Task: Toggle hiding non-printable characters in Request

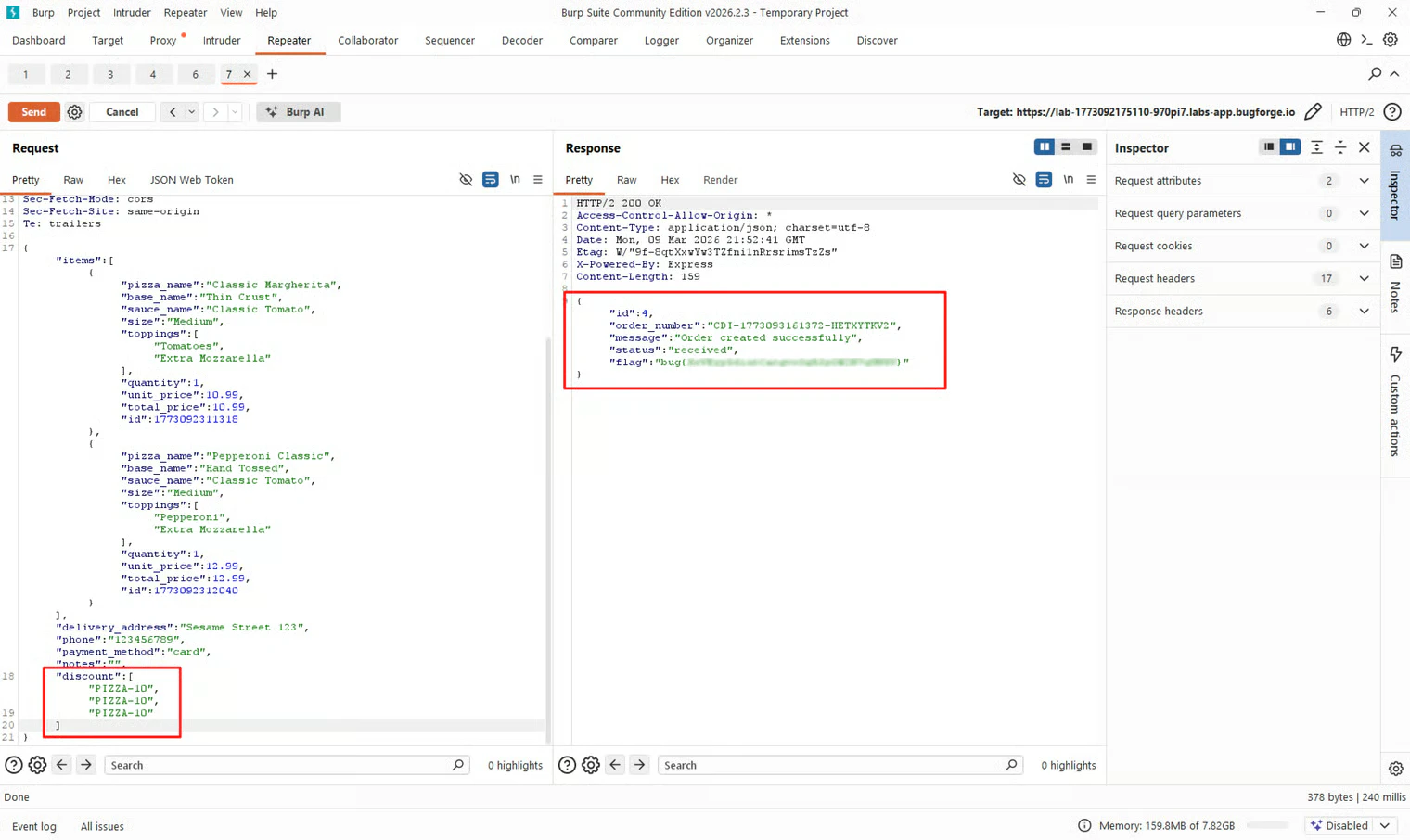Action: pyautogui.click(x=466, y=180)
